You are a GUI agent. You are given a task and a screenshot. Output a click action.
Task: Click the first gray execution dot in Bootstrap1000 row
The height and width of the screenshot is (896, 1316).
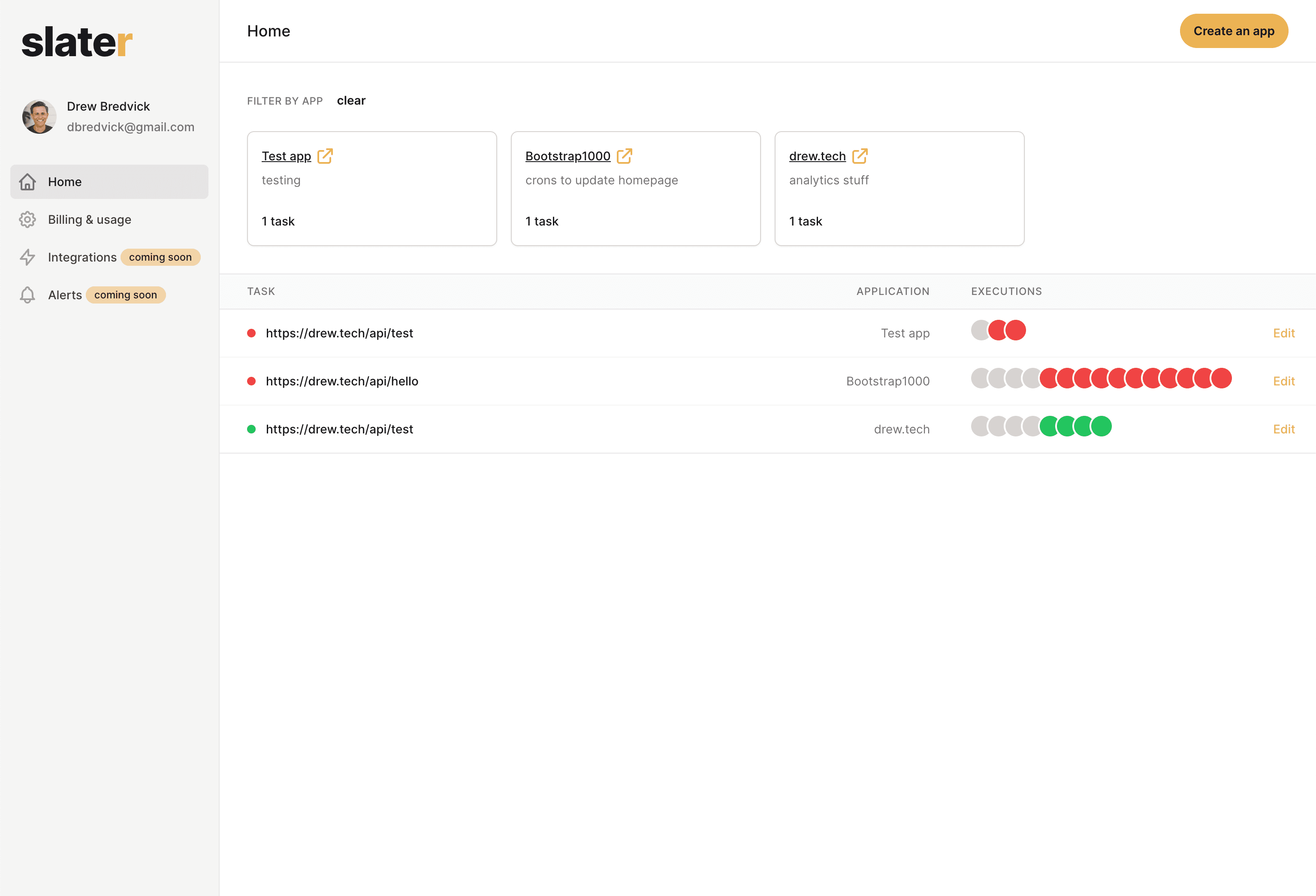pyautogui.click(x=979, y=378)
